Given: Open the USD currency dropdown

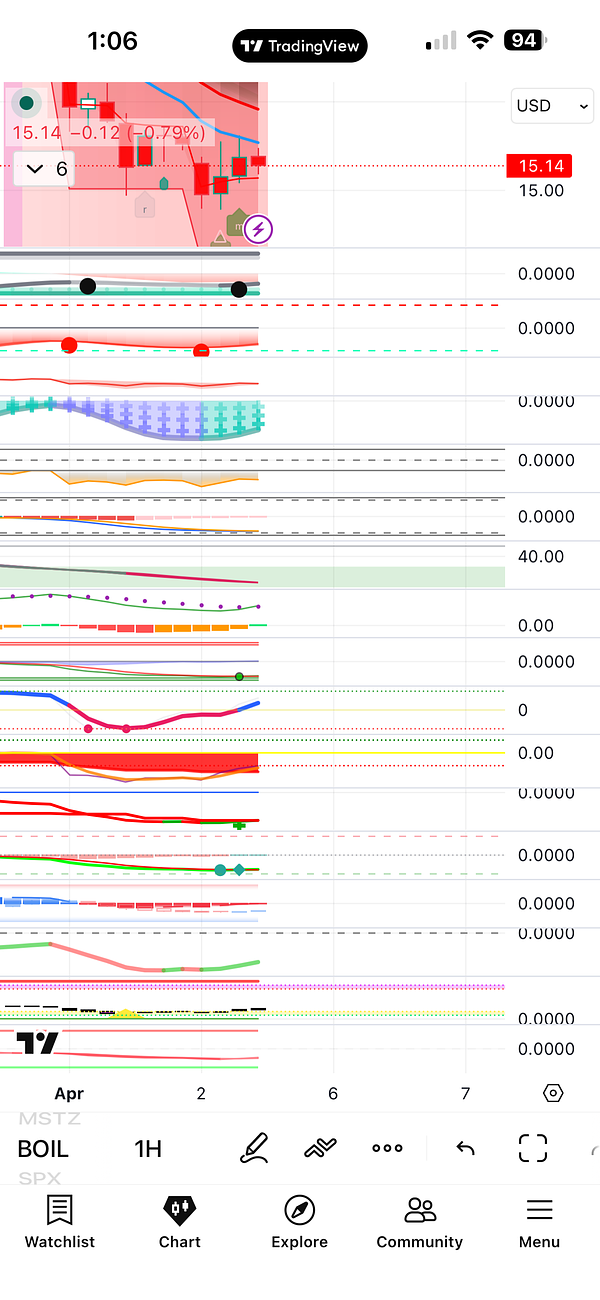Looking at the screenshot, I should tap(552, 106).
